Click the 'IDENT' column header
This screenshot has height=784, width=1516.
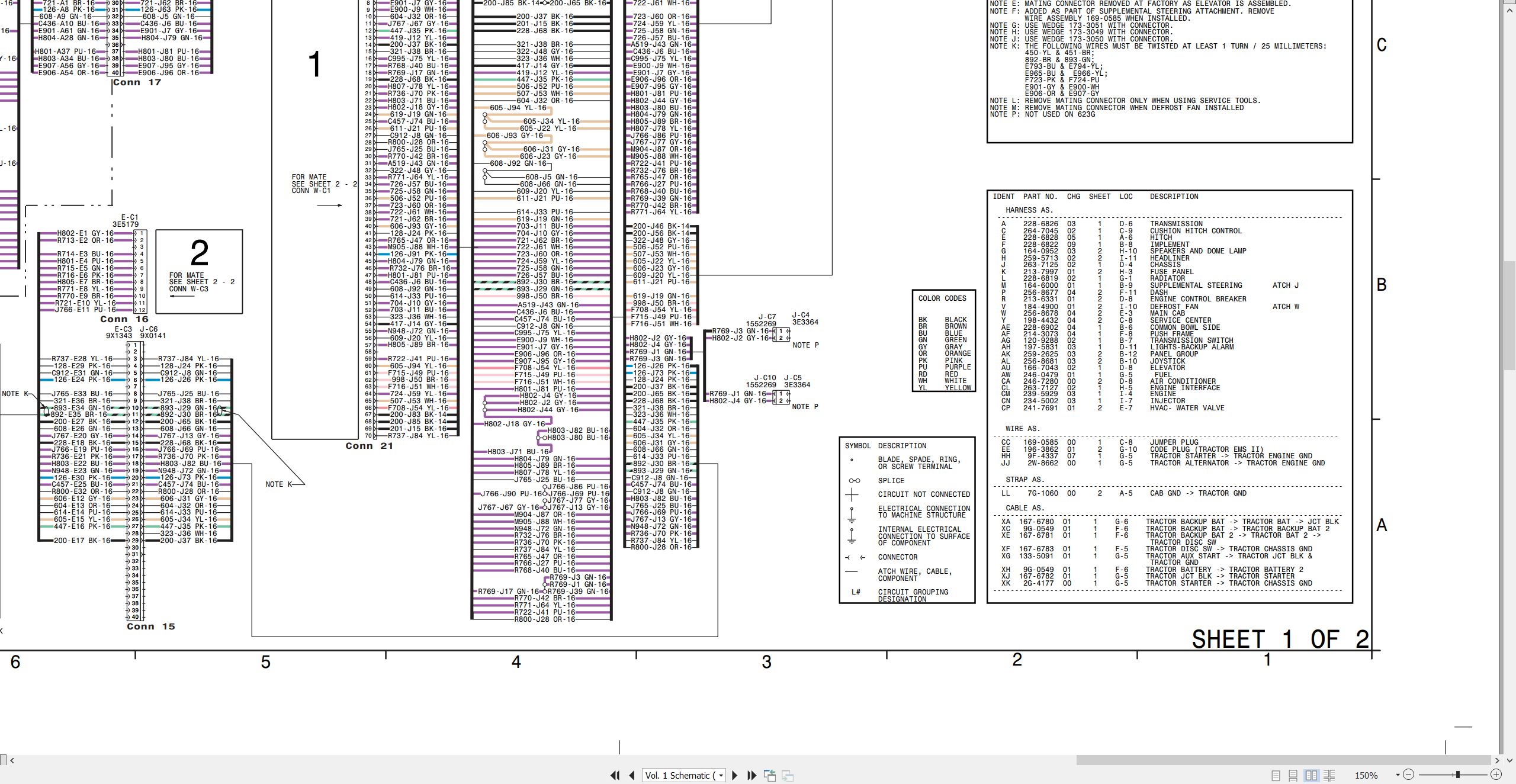1004,197
